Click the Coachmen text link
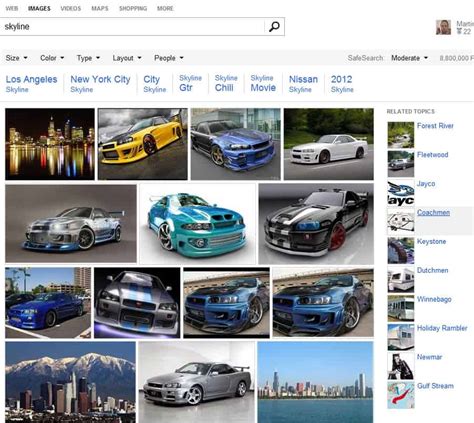 (433, 212)
